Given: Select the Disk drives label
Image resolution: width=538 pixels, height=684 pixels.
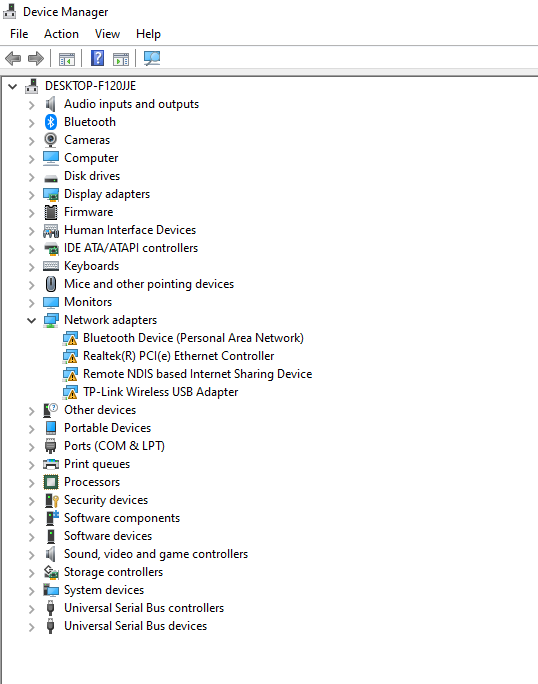Looking at the screenshot, I should (x=92, y=176).
